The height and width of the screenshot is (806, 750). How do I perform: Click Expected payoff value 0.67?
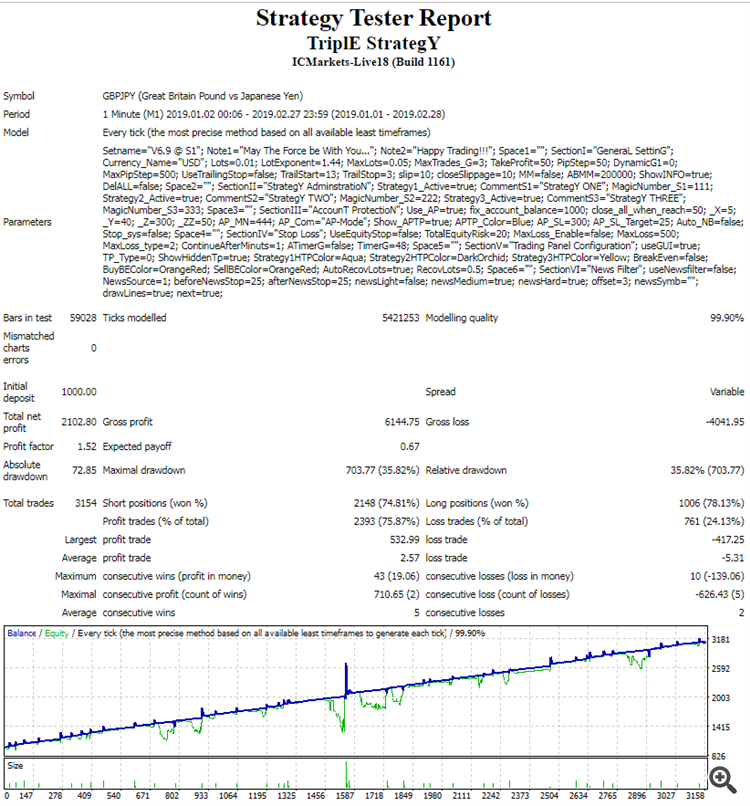click(410, 447)
